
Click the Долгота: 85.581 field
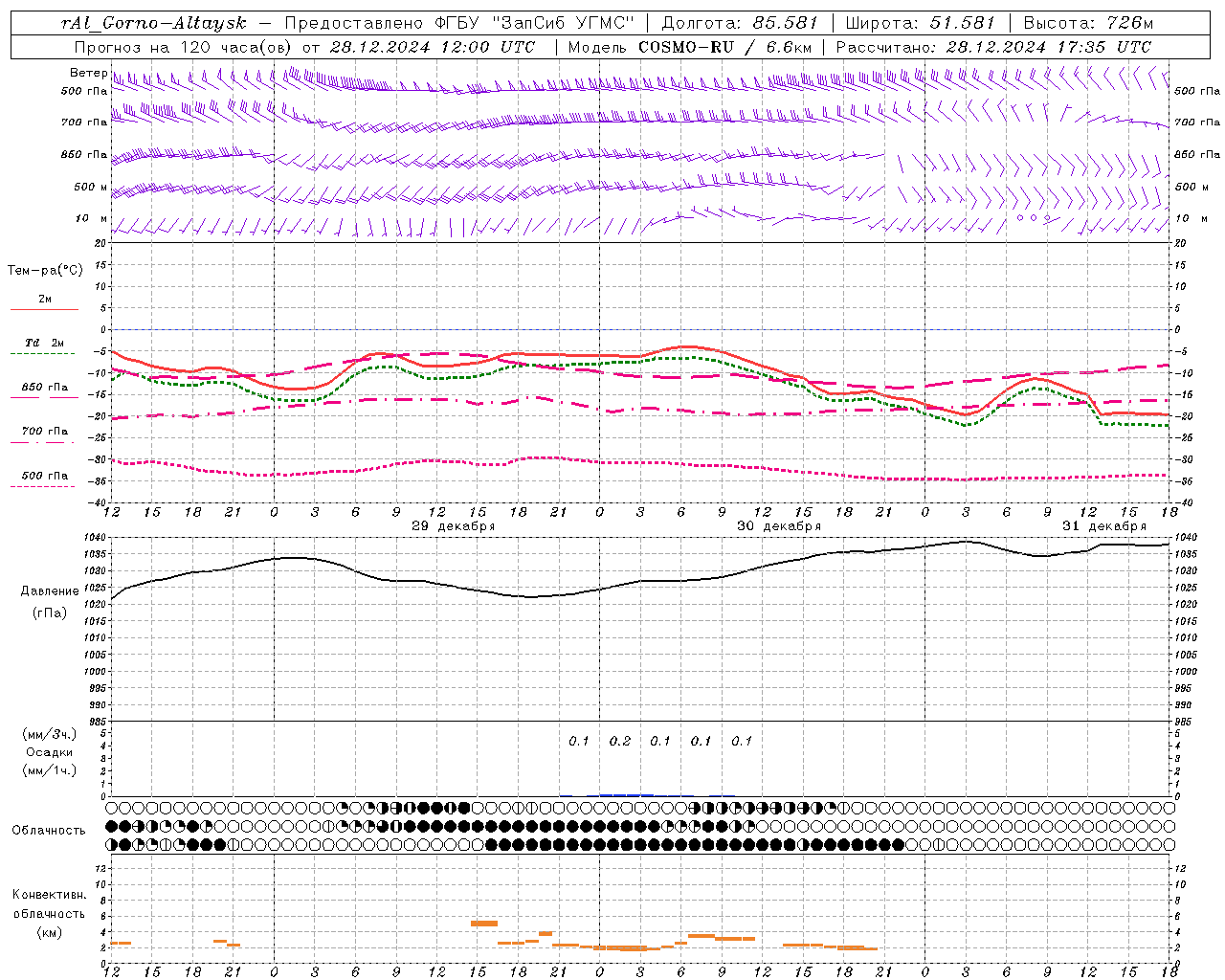coord(739,22)
